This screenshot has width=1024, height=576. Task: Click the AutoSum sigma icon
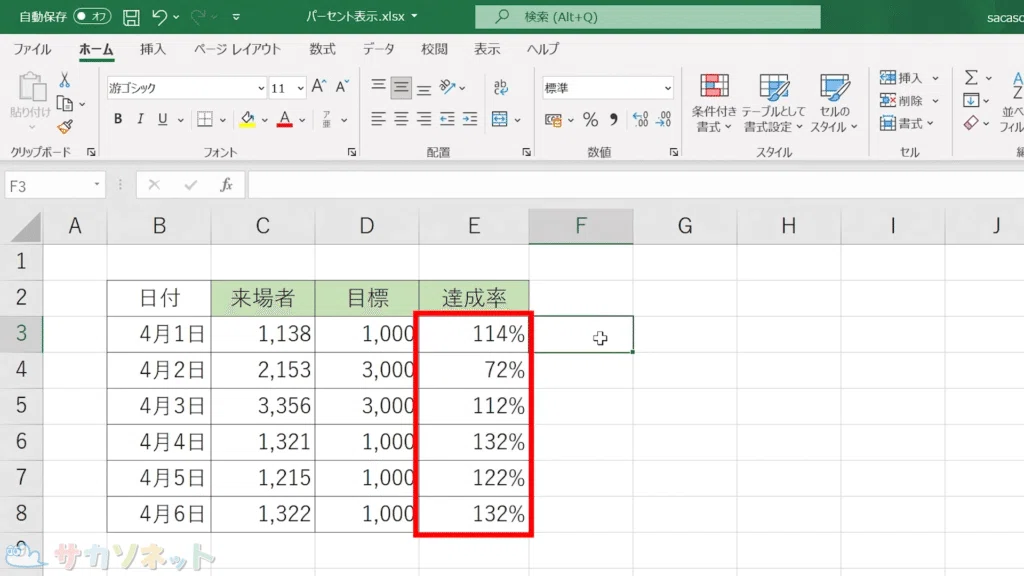coord(971,78)
